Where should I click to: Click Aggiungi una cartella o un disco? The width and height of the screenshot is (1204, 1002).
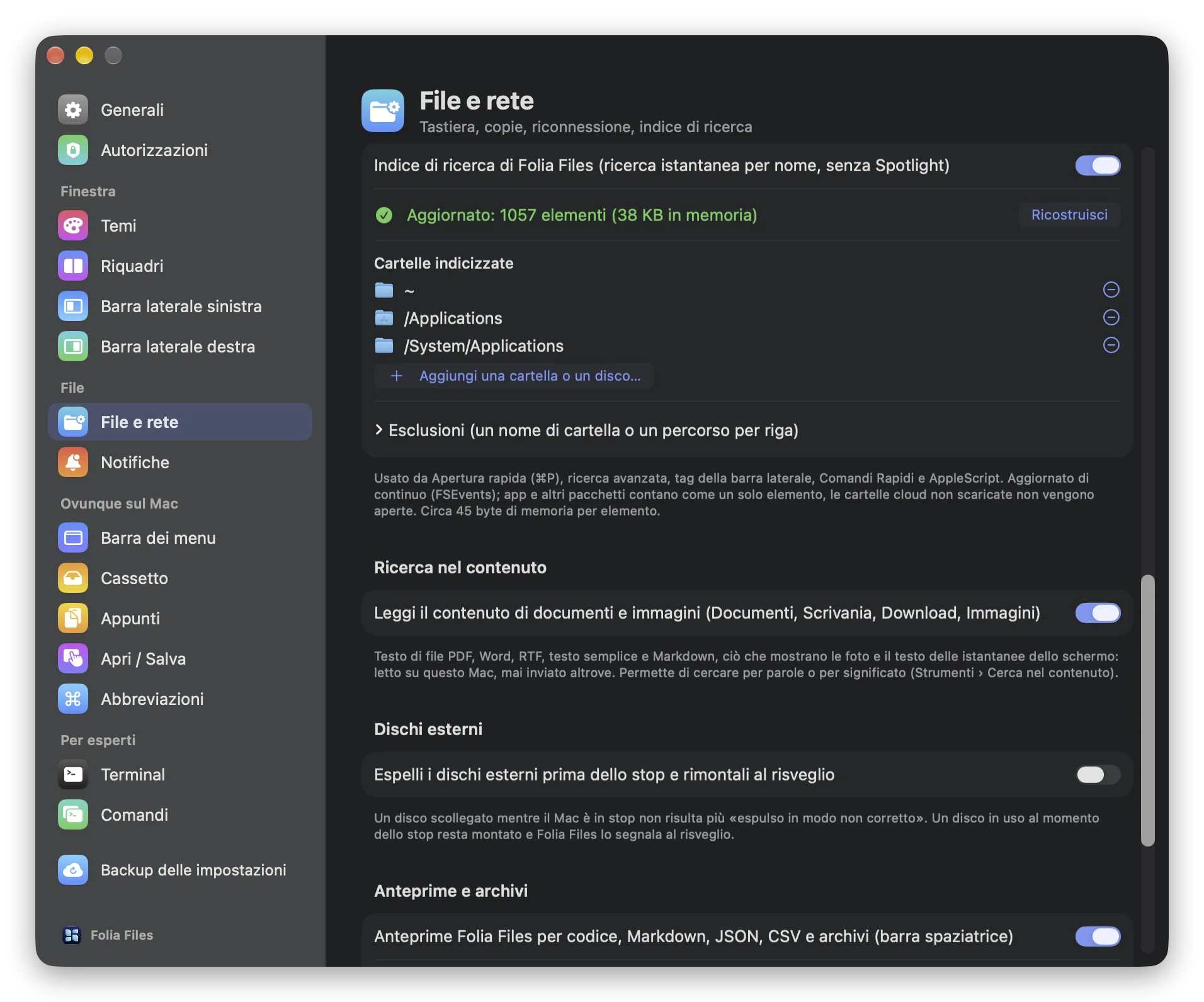point(514,376)
